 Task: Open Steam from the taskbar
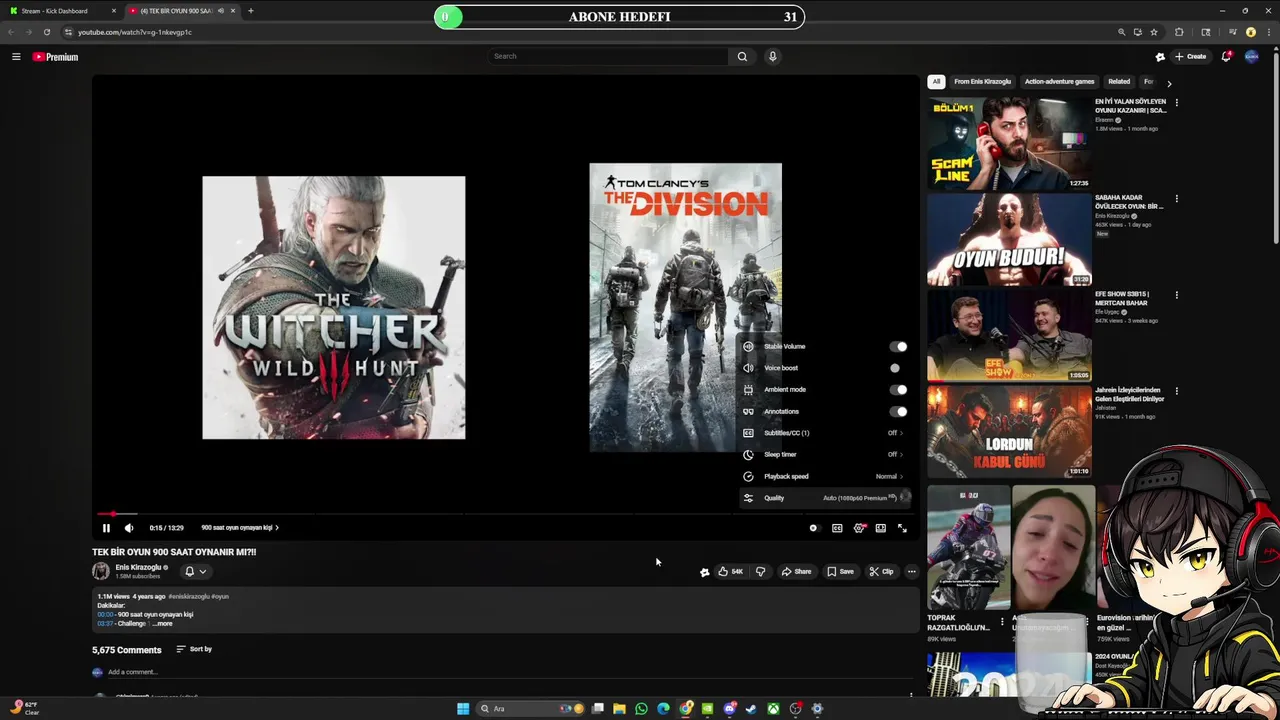[x=751, y=709]
